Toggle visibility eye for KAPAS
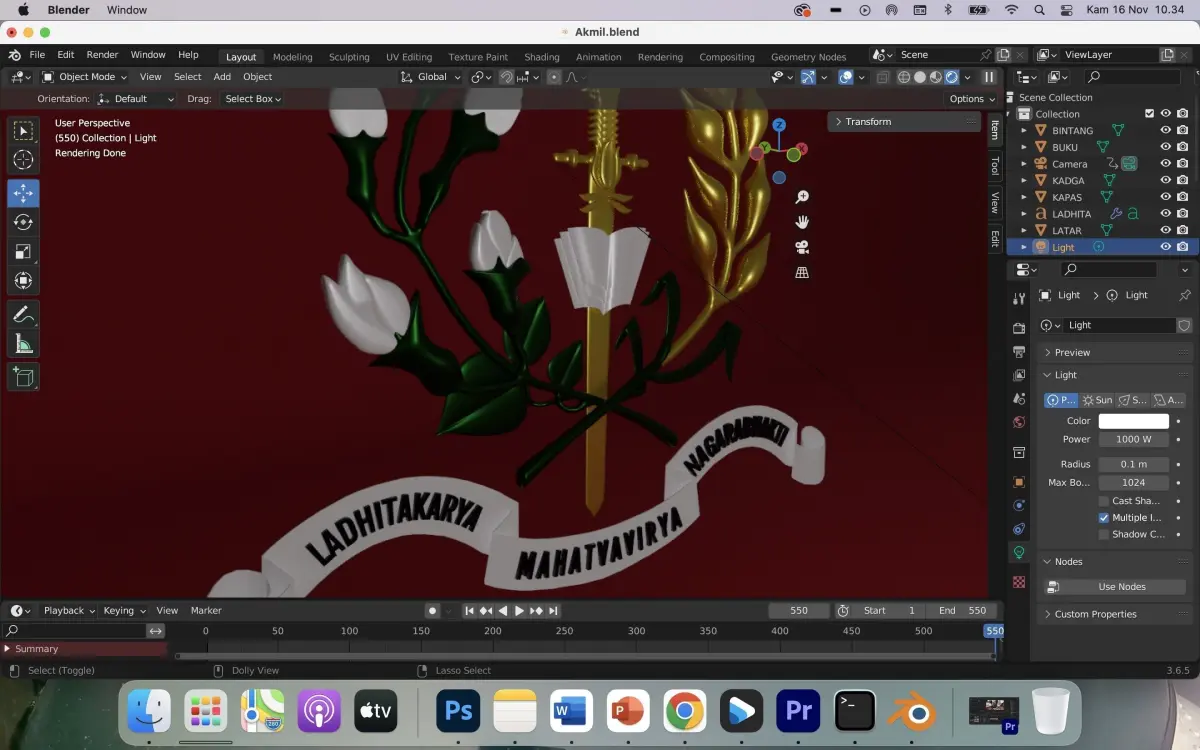The image size is (1200, 750). [1165, 197]
